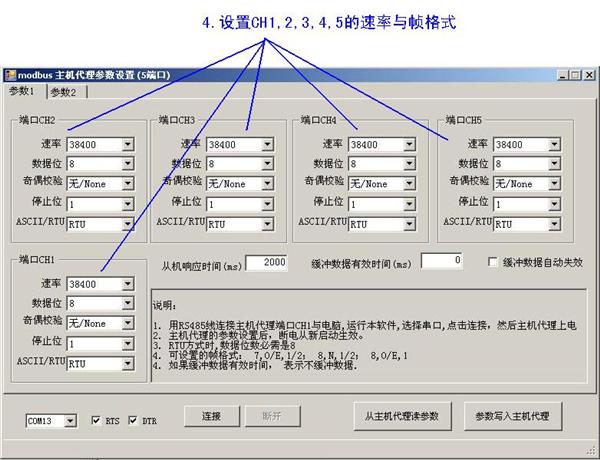The image size is (600, 460).
Task: Open the COM13 serial port dropdown
Action: 51,421
